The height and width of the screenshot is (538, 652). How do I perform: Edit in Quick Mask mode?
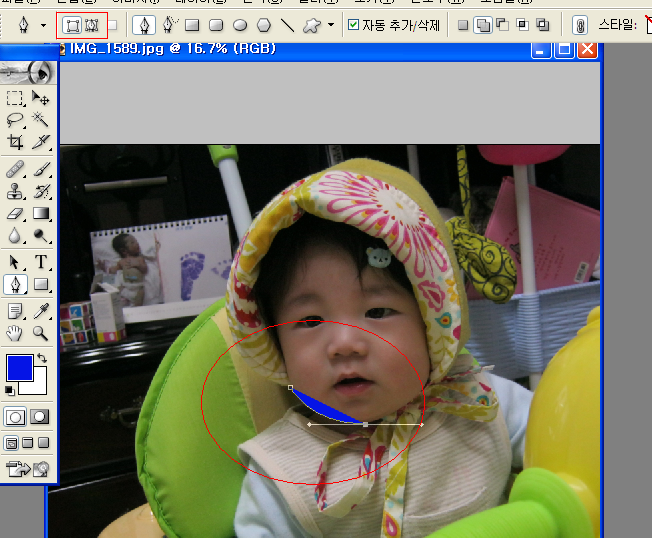40,417
